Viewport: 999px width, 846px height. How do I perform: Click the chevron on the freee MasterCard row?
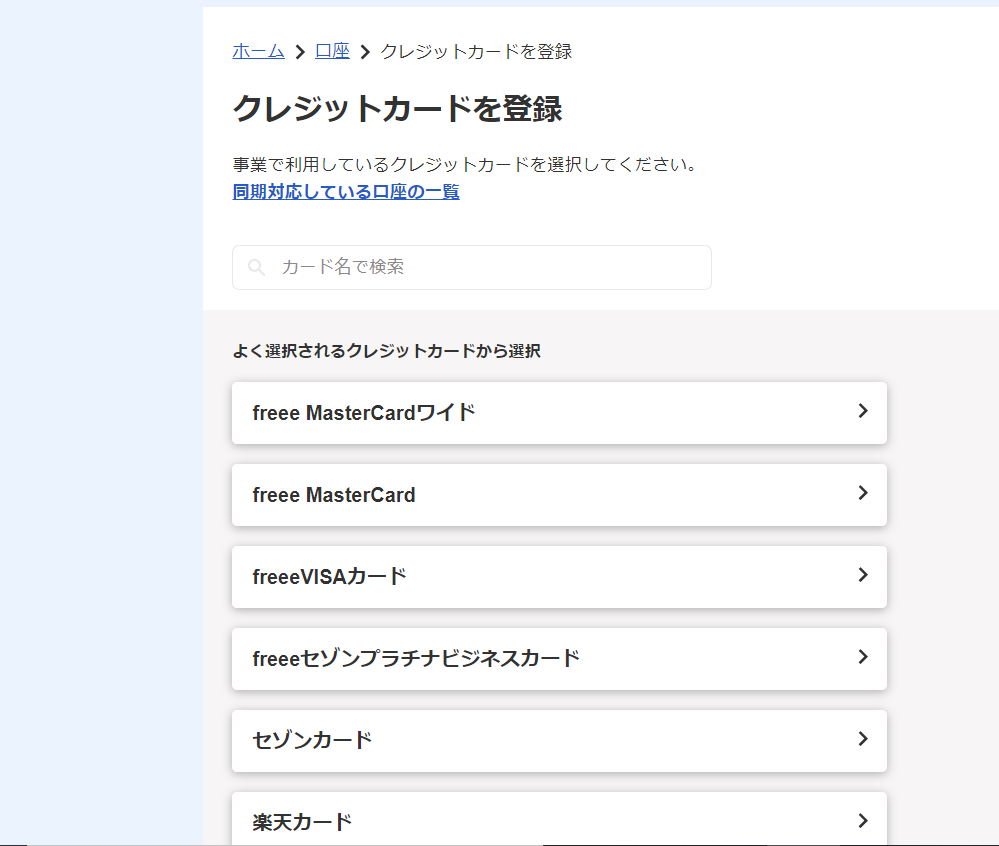(863, 493)
